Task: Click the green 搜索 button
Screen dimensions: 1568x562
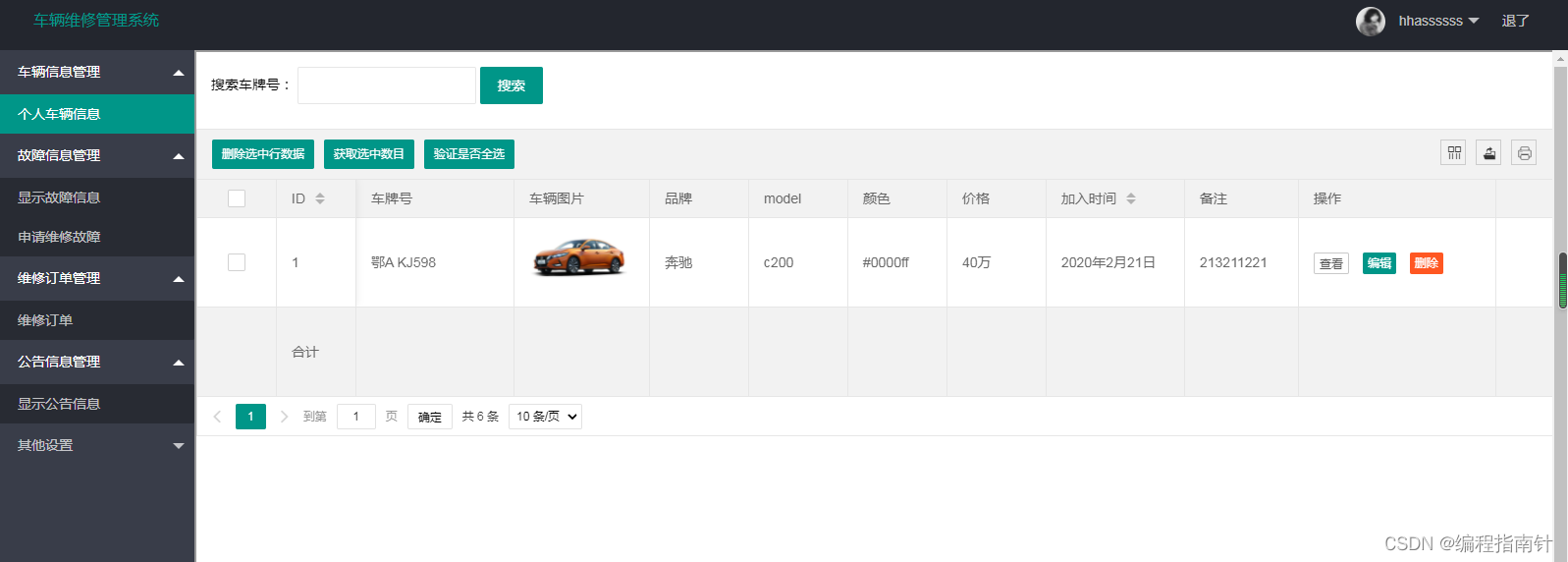Action: pyautogui.click(x=512, y=85)
